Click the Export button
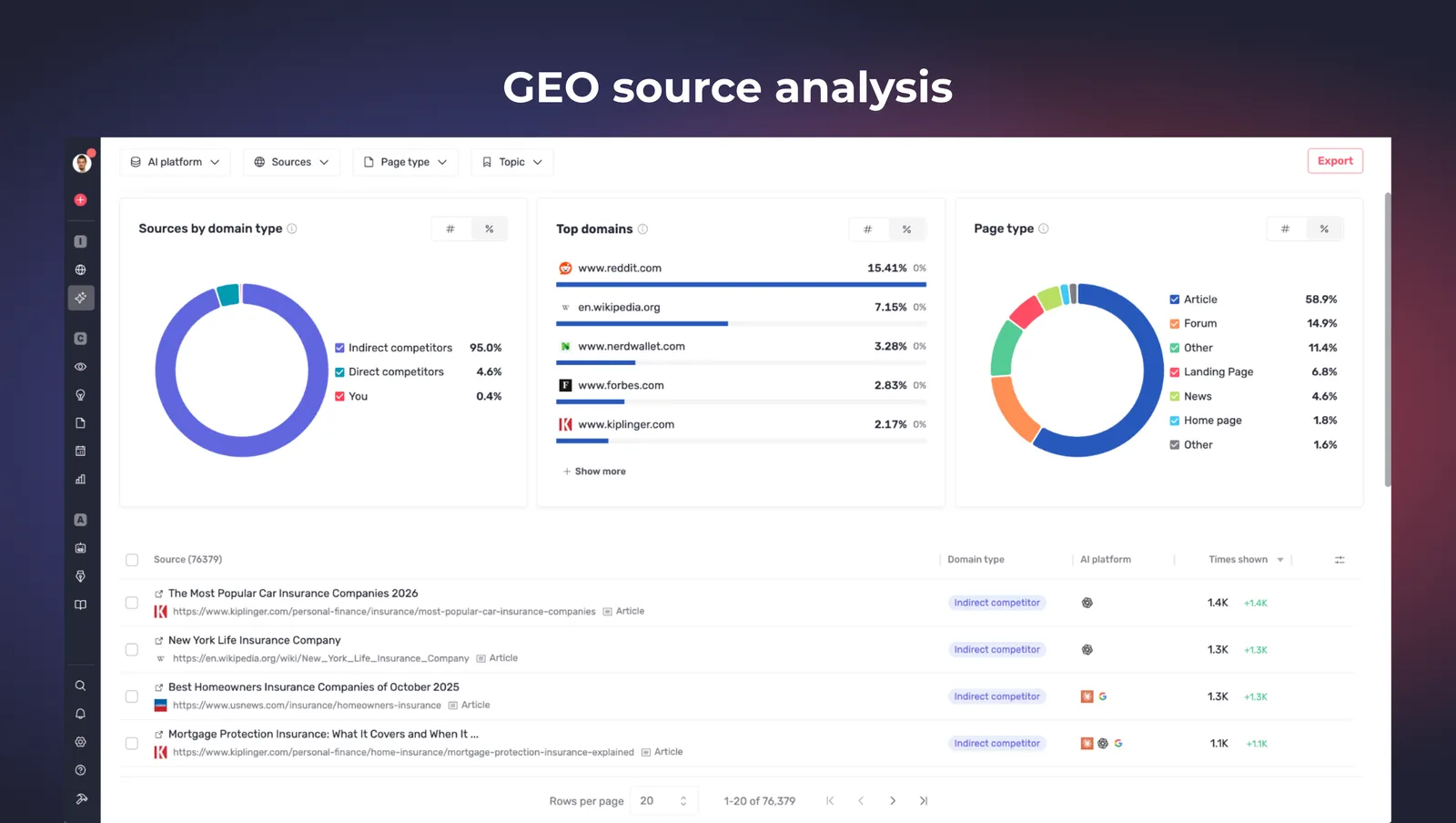This screenshot has width=1456, height=823. 1335,161
